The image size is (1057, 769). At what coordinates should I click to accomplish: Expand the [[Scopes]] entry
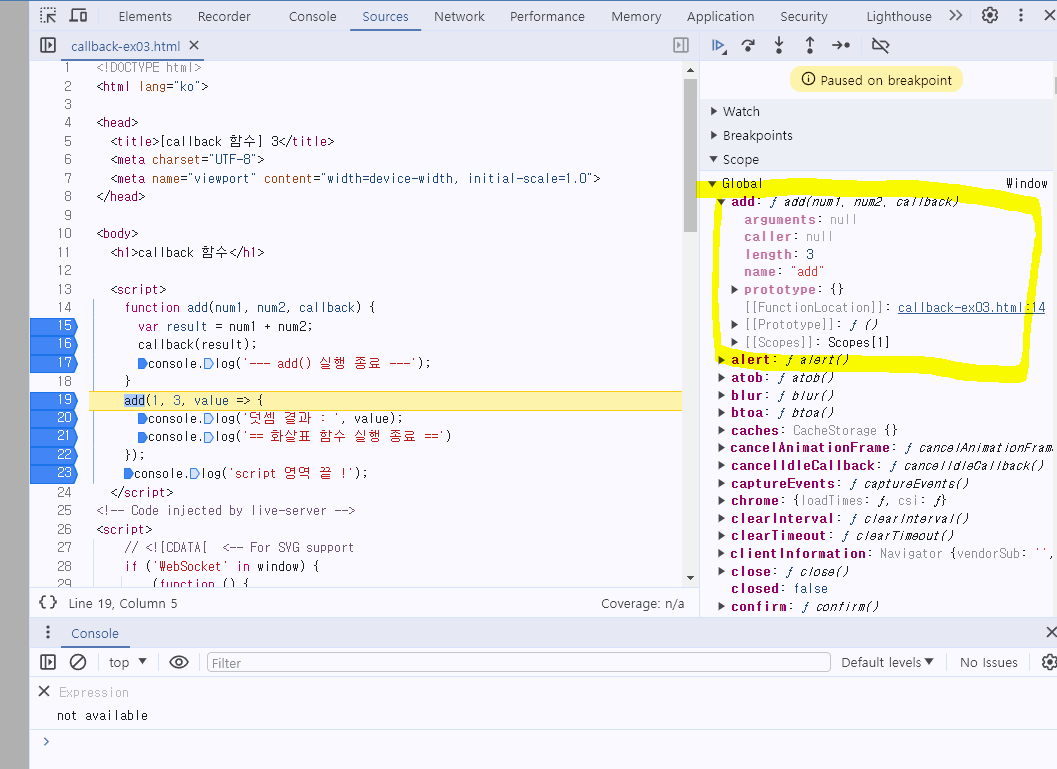735,342
